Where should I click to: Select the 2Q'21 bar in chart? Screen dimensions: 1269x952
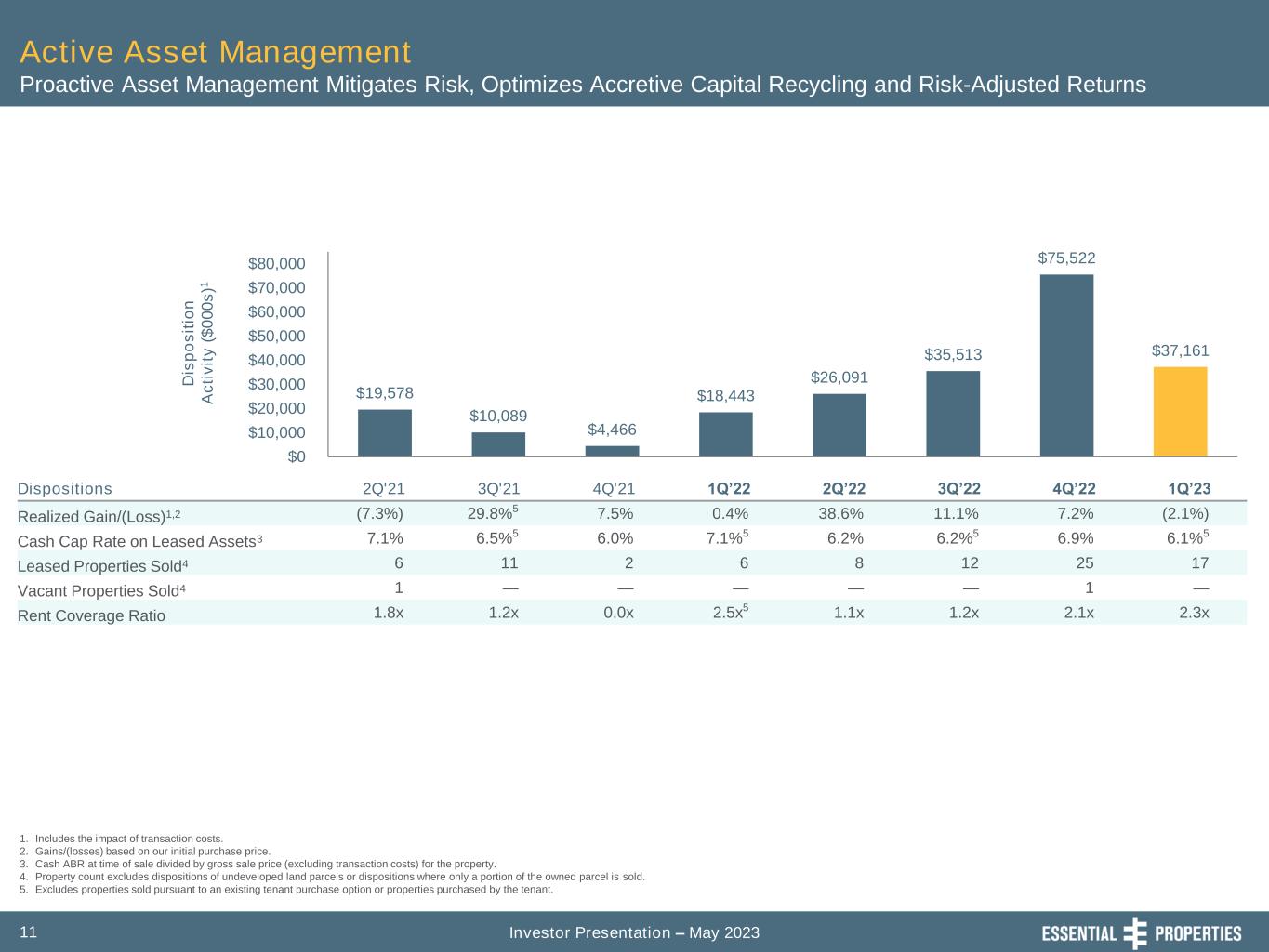pyautogui.click(x=385, y=432)
